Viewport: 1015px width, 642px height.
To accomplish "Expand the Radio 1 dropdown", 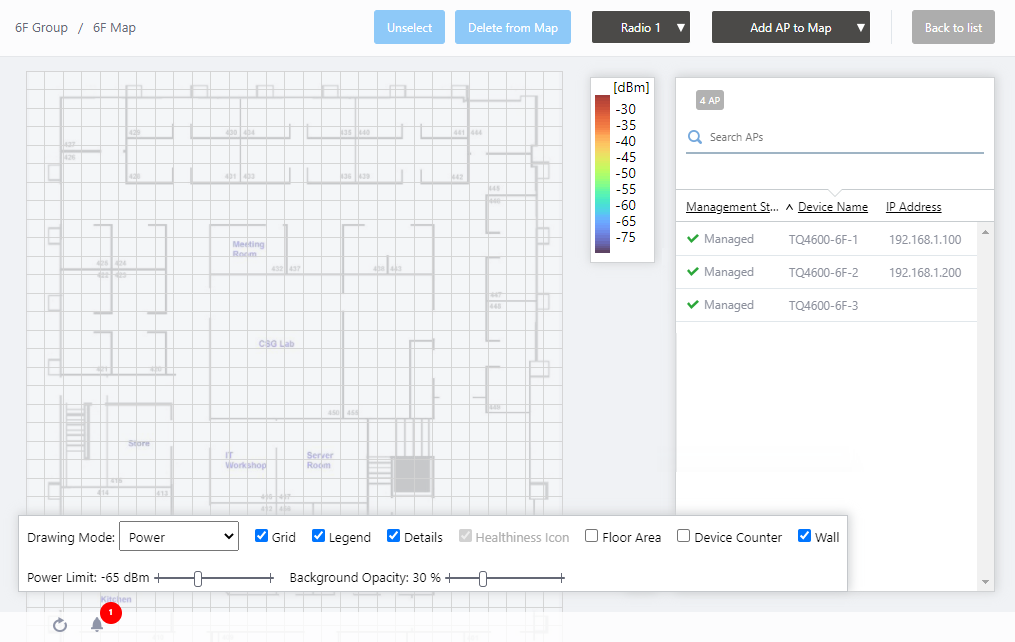I will [641, 28].
